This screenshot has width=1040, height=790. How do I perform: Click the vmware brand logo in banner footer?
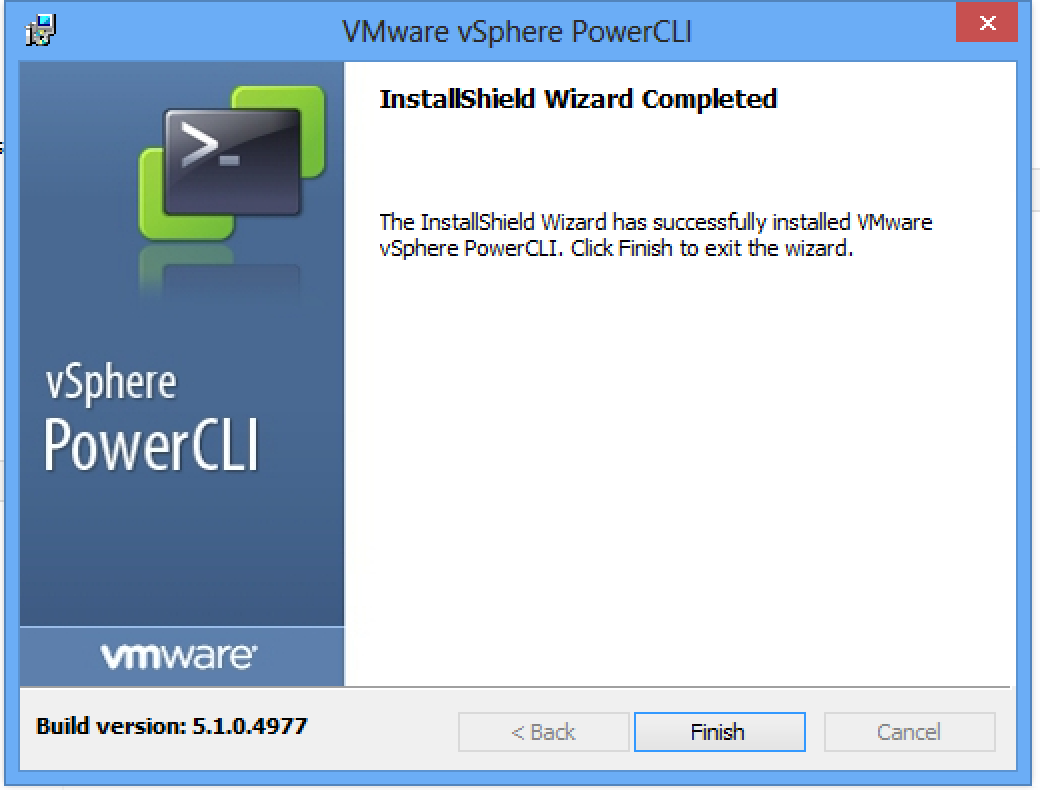tap(179, 656)
